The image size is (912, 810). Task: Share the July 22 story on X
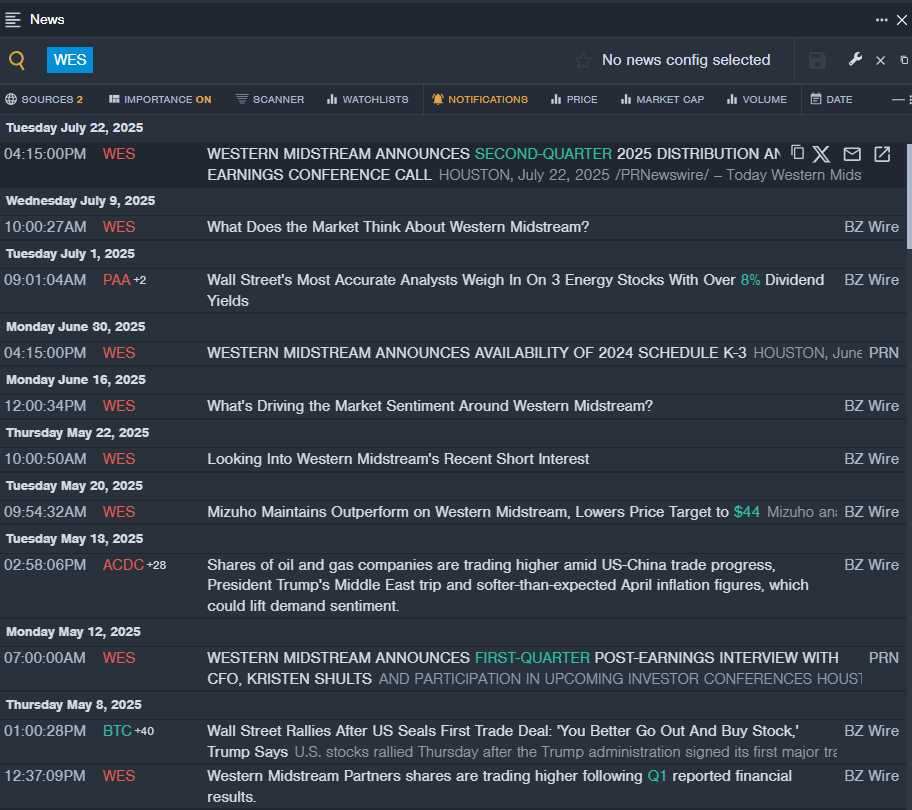point(821,154)
